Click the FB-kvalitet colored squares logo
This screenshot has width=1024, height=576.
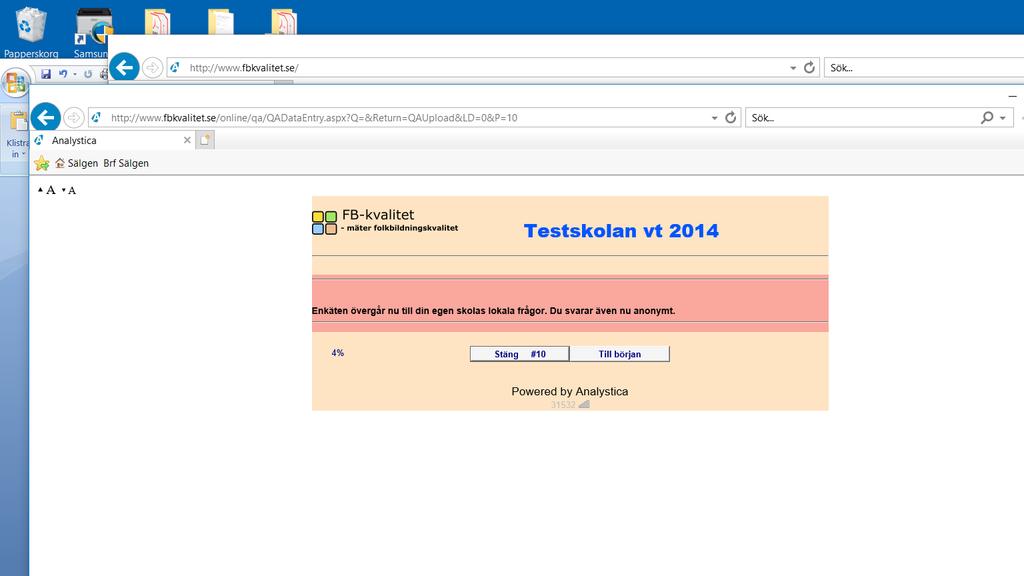pos(324,223)
